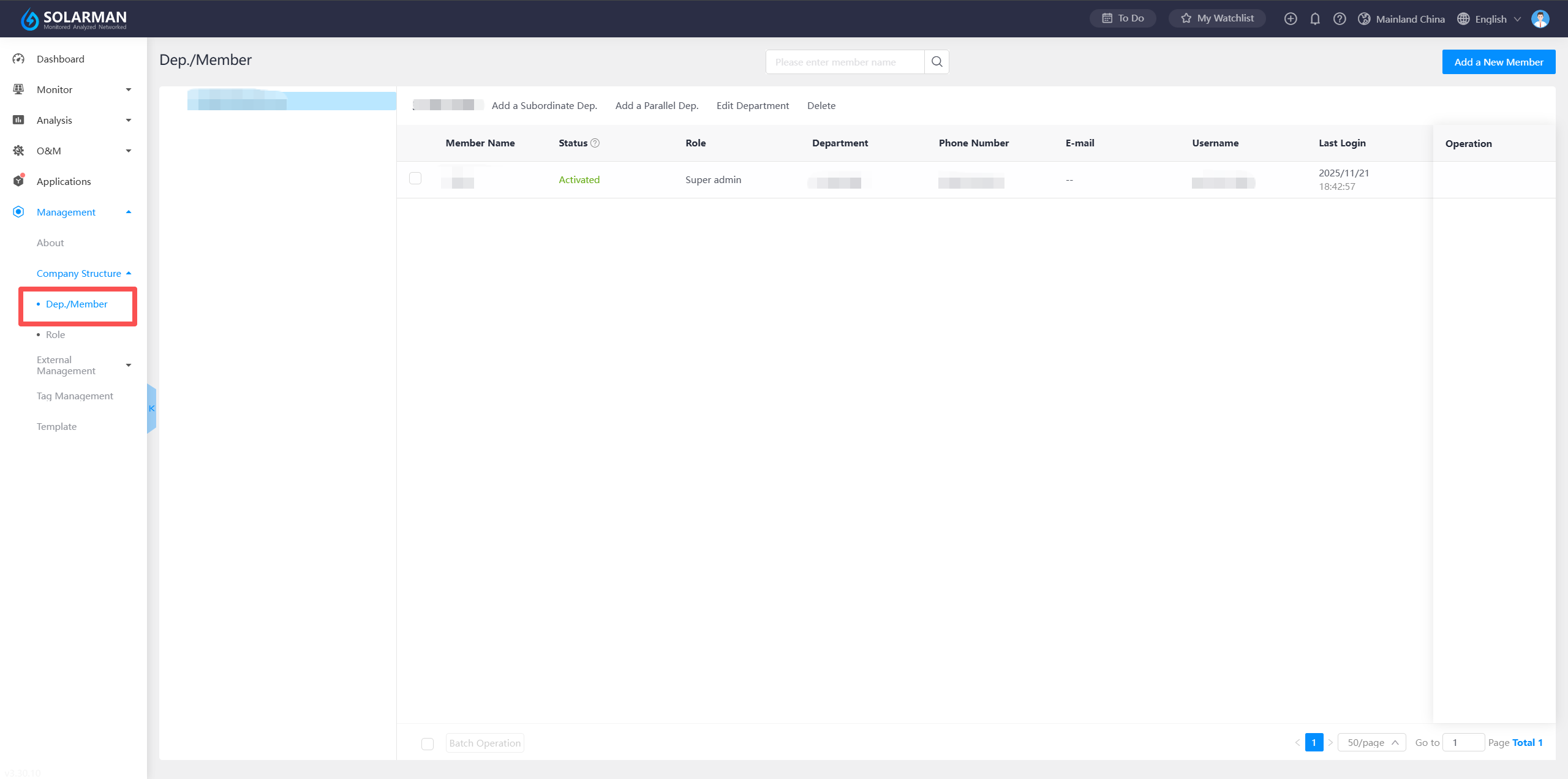1568x779 pixels.
Task: Check the Super admin member row checkbox
Action: coord(415,178)
